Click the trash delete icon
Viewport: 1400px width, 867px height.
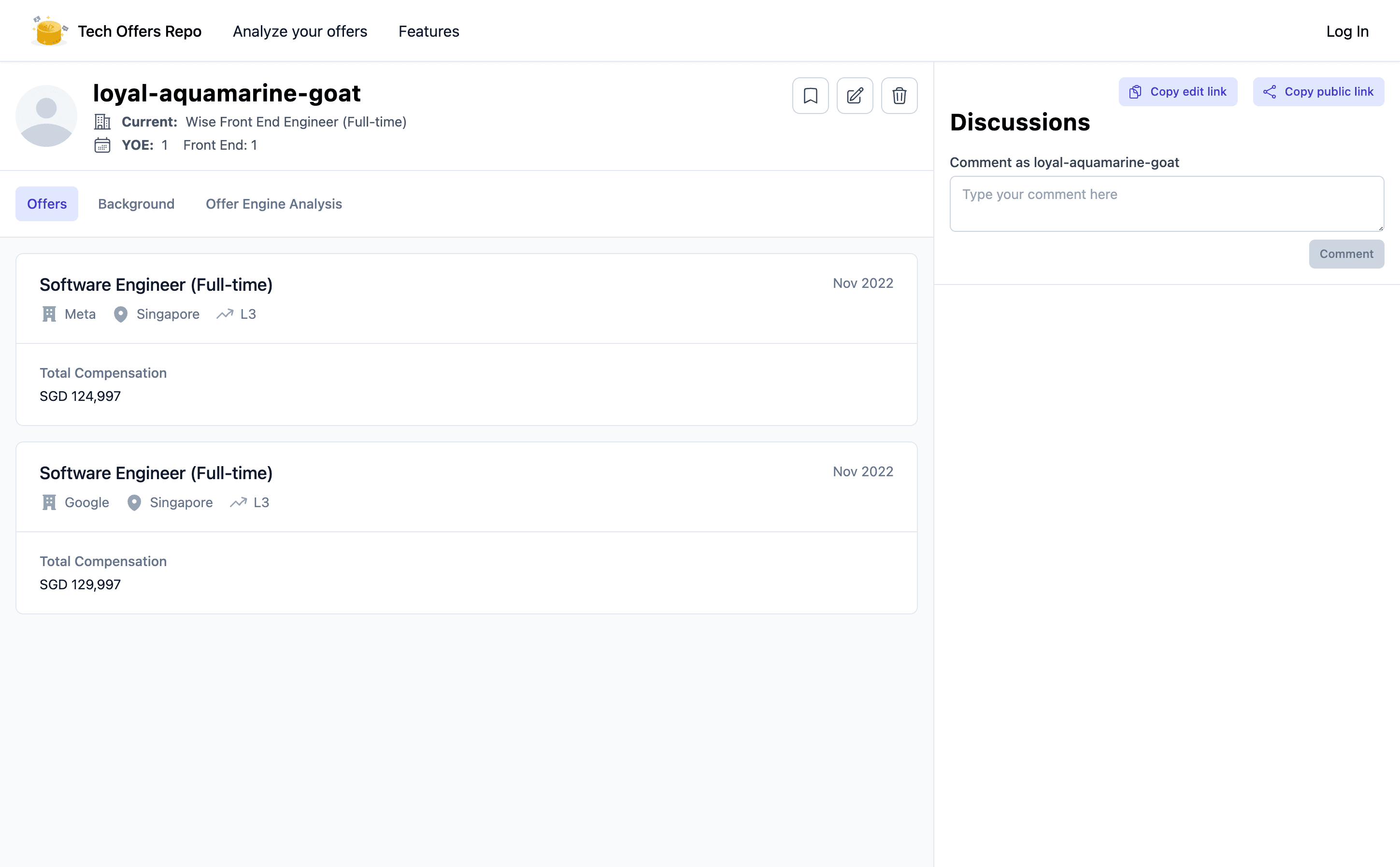[x=899, y=96]
